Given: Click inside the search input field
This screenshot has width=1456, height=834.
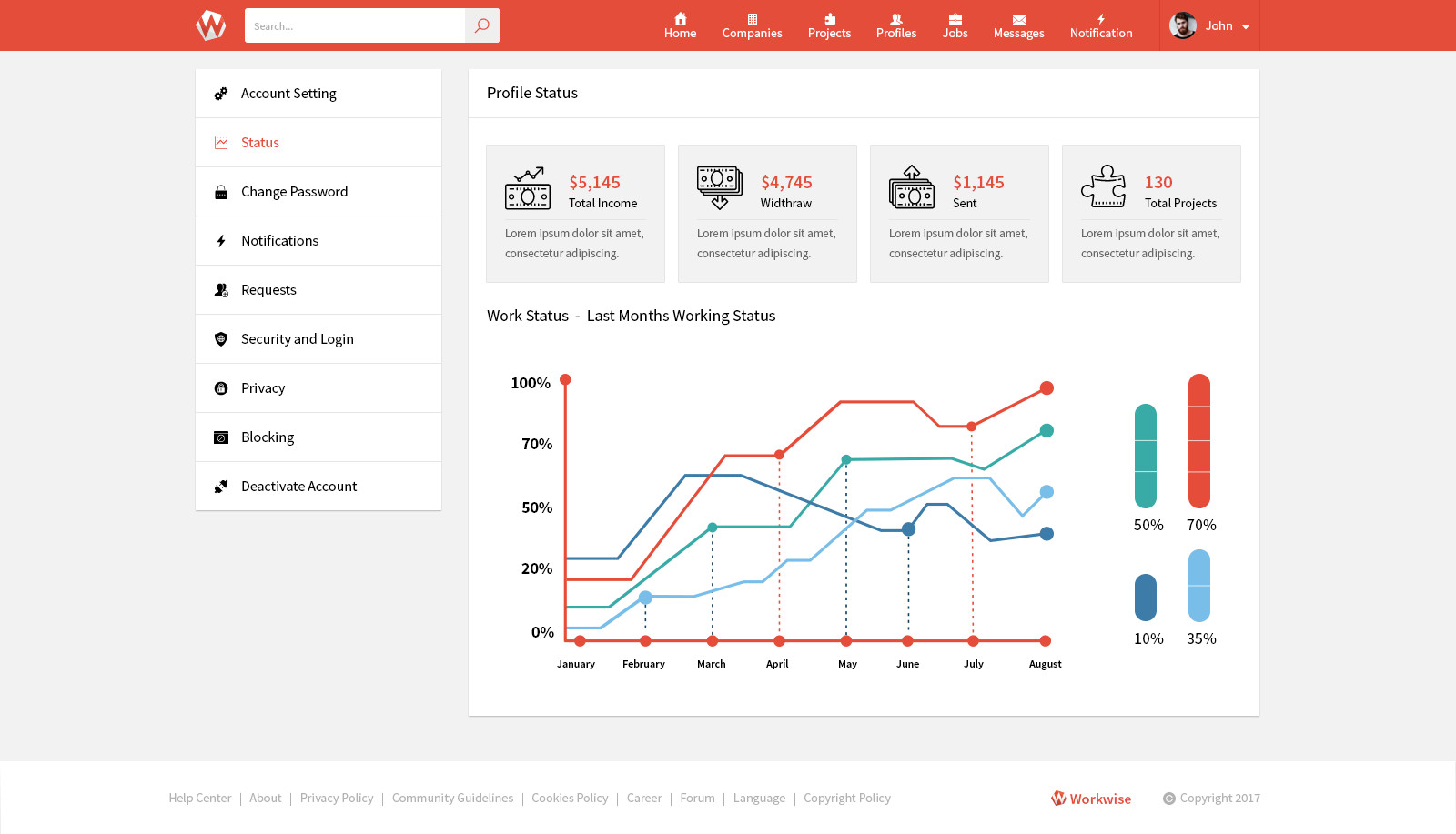Looking at the screenshot, I should 355,25.
